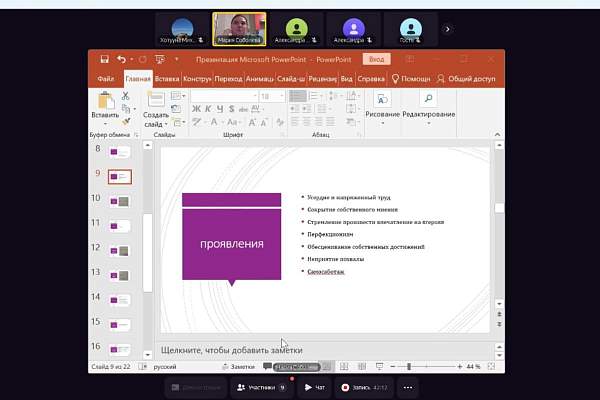
Task: Open the font size combo box
Action: click(272, 96)
